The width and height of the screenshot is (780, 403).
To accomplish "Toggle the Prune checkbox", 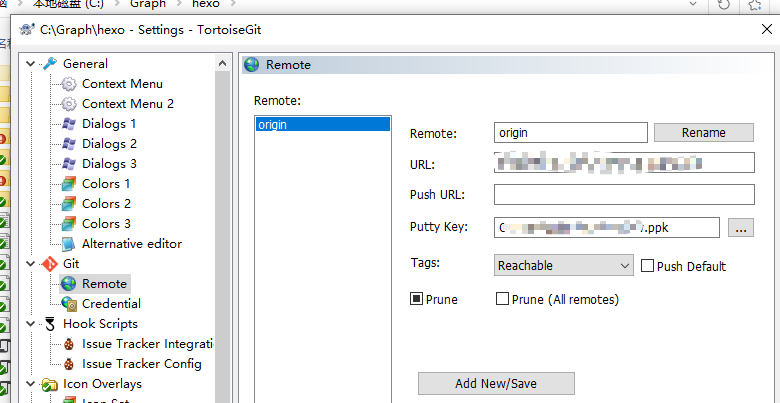I will click(417, 299).
